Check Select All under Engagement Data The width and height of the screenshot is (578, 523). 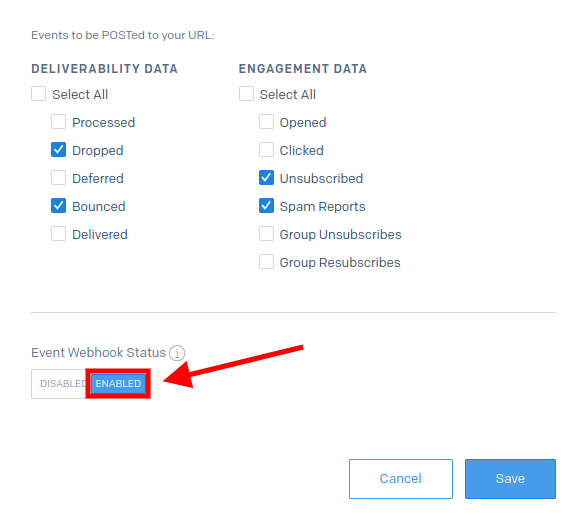[x=246, y=94]
